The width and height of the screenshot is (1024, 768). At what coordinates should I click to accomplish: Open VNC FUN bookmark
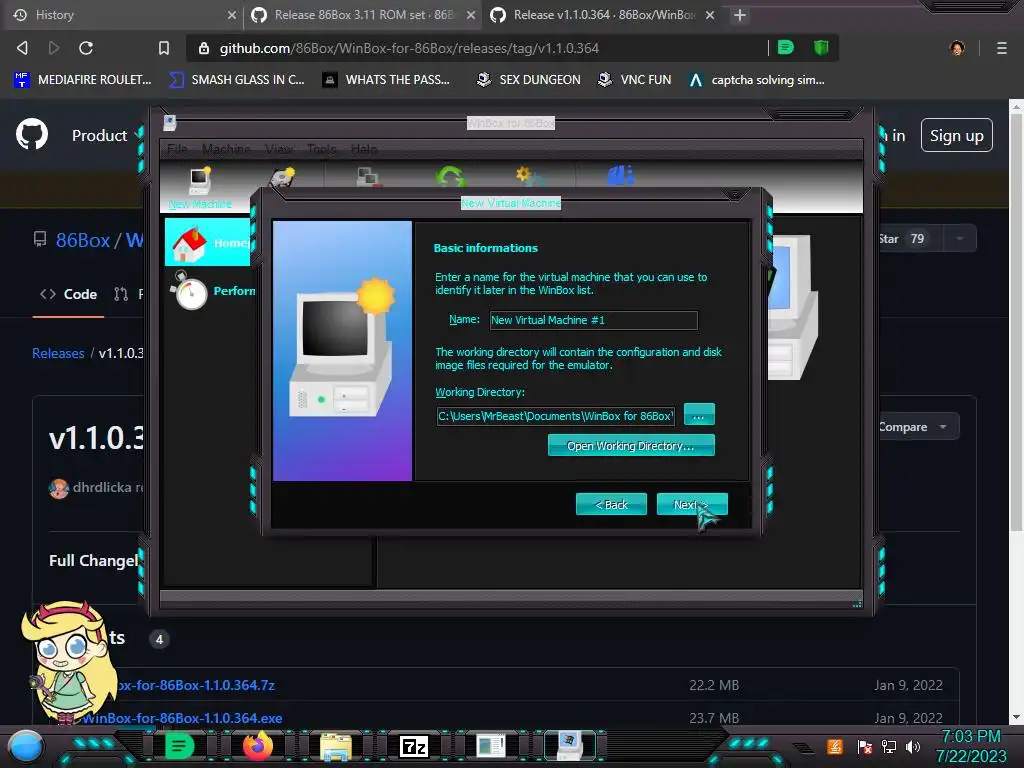tap(635, 80)
